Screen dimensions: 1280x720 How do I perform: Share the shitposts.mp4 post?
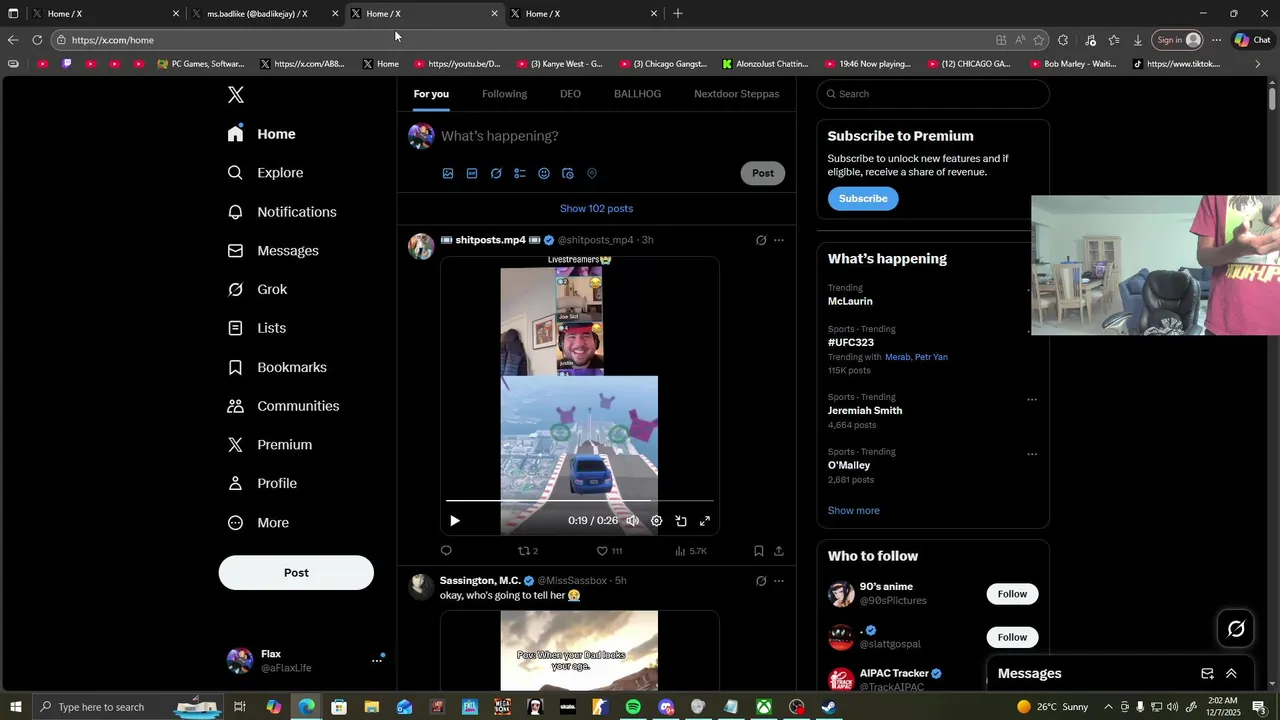779,551
